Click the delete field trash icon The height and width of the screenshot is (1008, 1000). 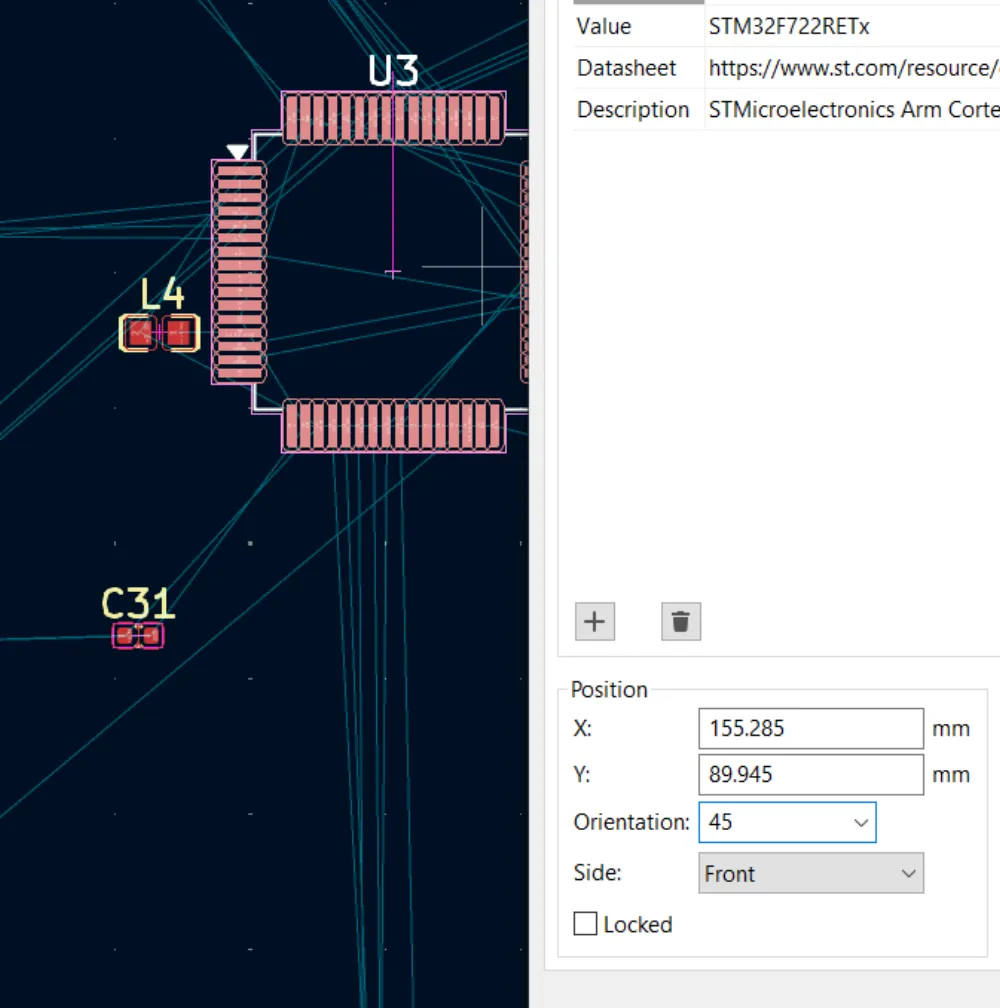point(681,621)
